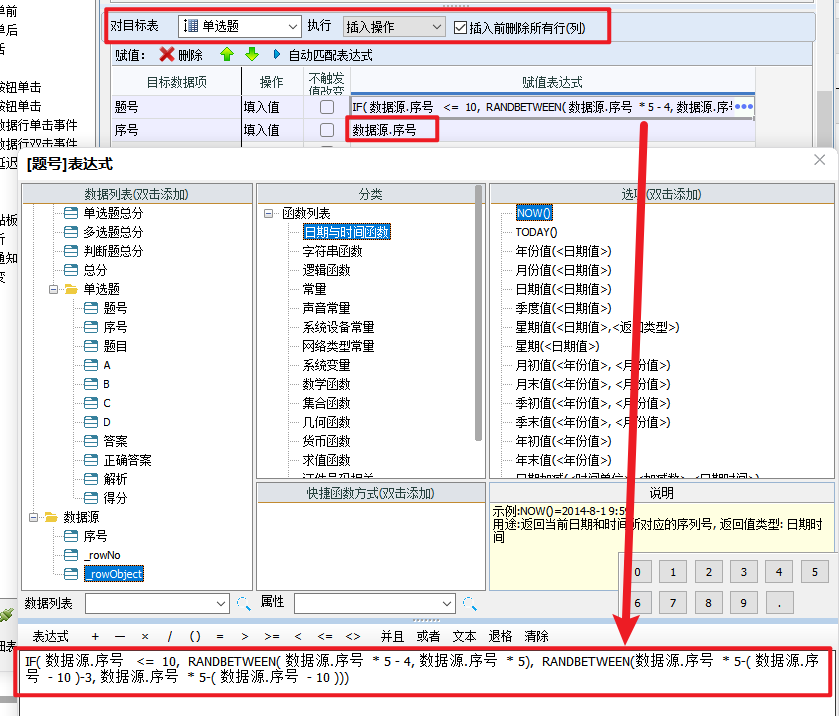Insert <= operator into expression
Image resolution: width=839 pixels, height=716 pixels.
pos(324,636)
